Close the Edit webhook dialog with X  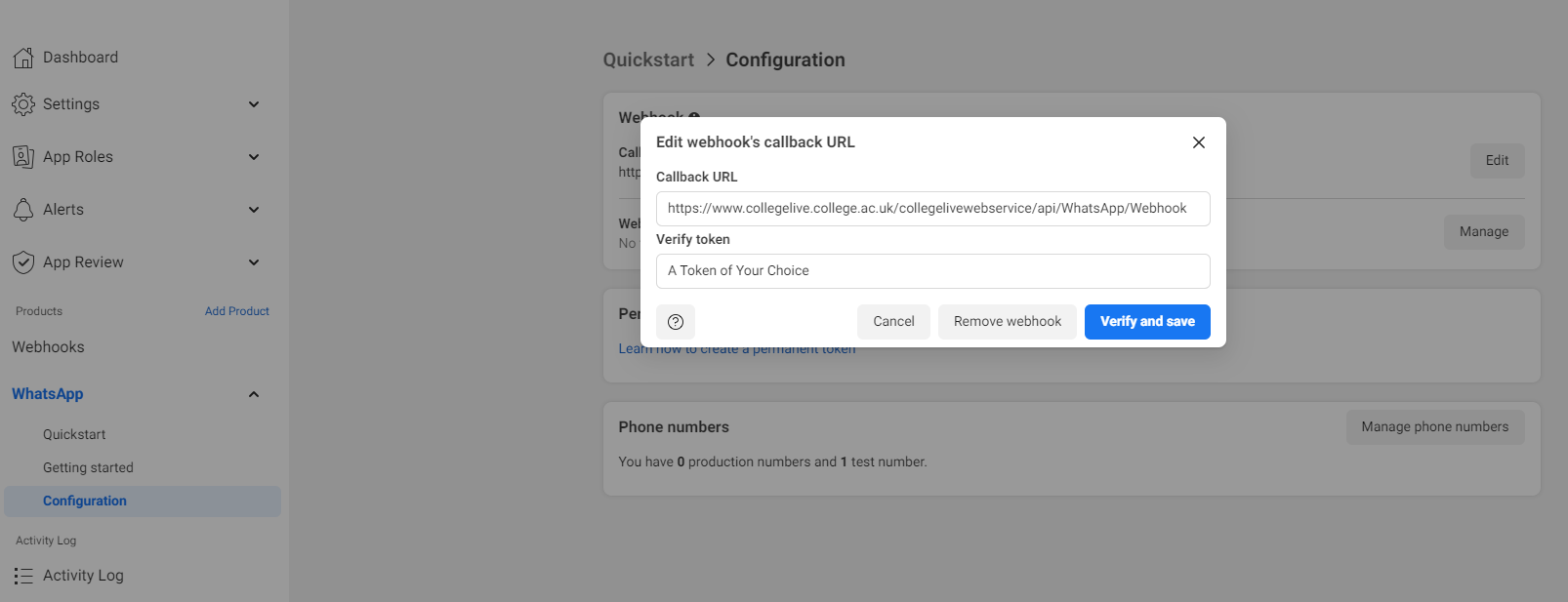point(1199,142)
